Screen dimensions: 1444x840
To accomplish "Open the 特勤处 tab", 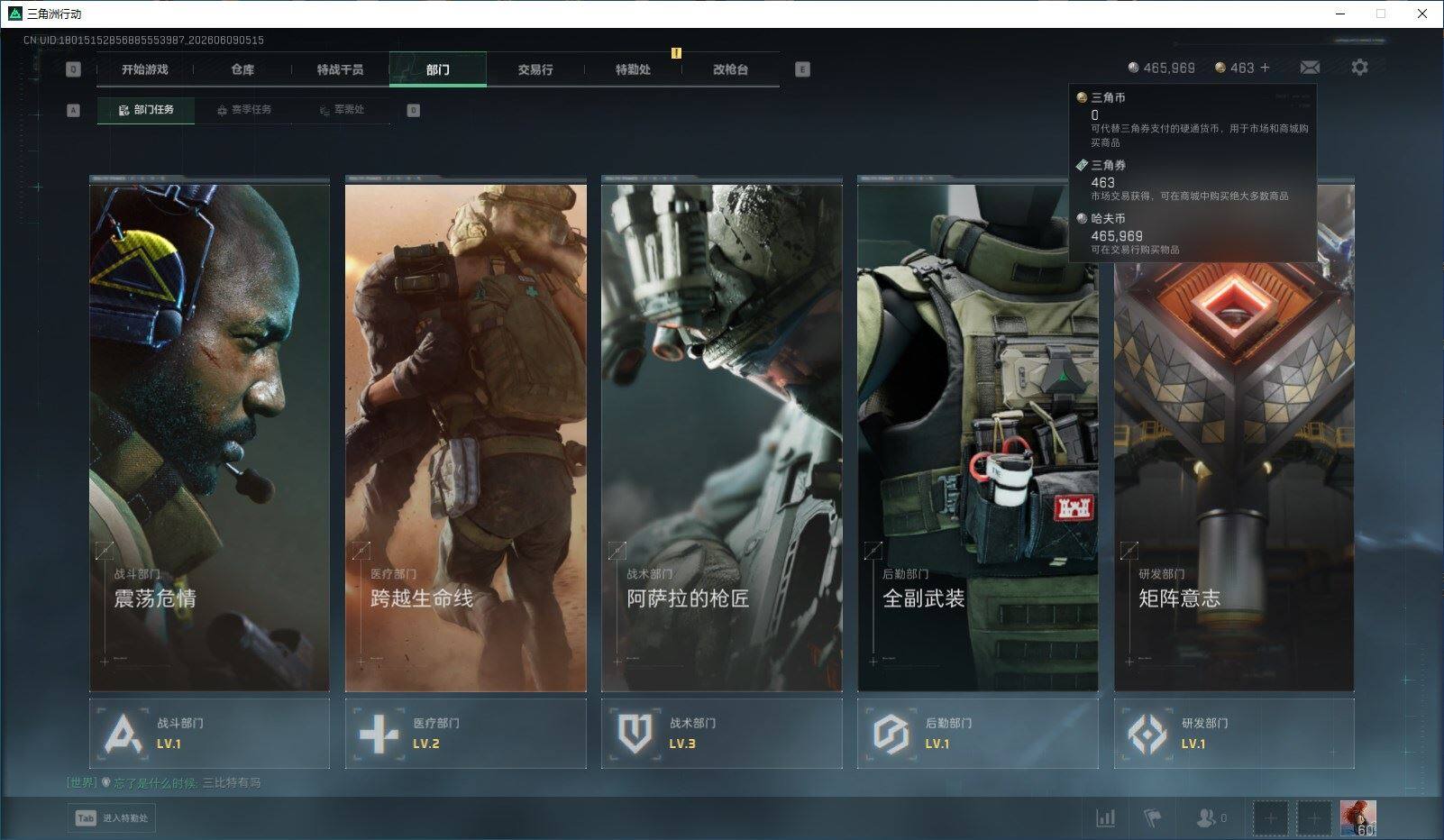I will 633,69.
